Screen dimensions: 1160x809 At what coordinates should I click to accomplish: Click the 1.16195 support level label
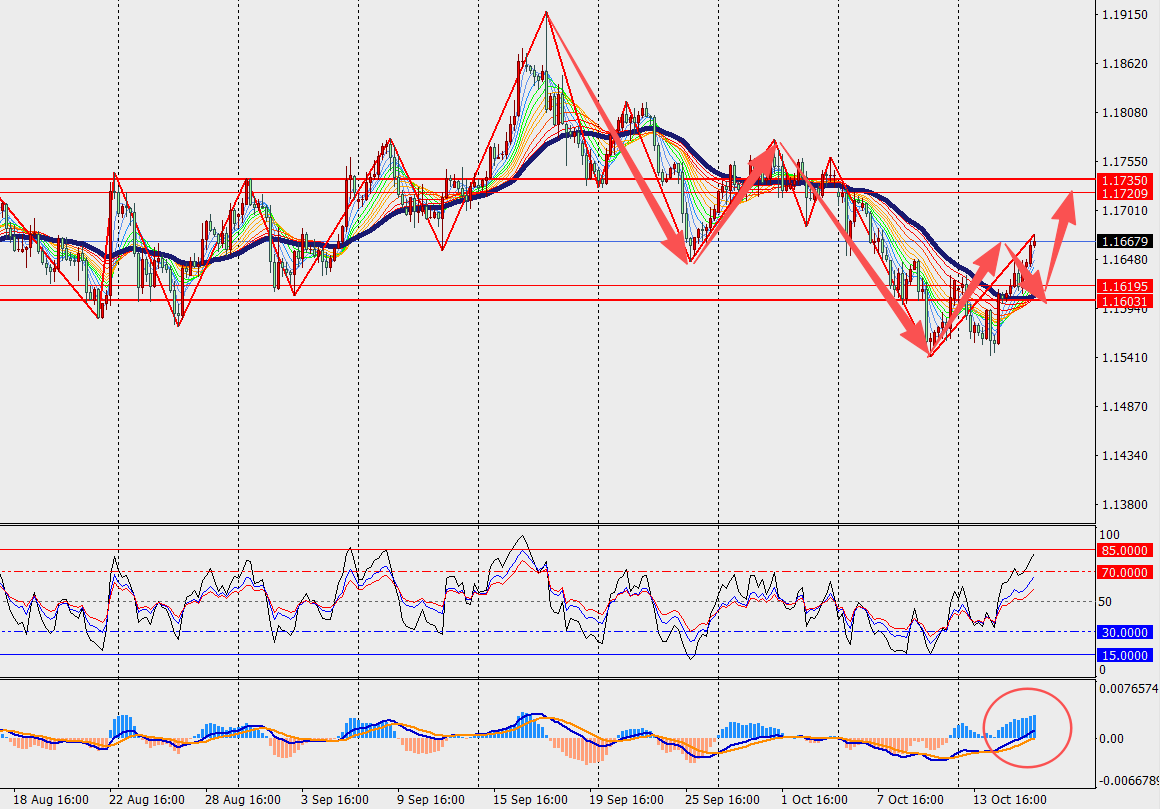click(1124, 286)
